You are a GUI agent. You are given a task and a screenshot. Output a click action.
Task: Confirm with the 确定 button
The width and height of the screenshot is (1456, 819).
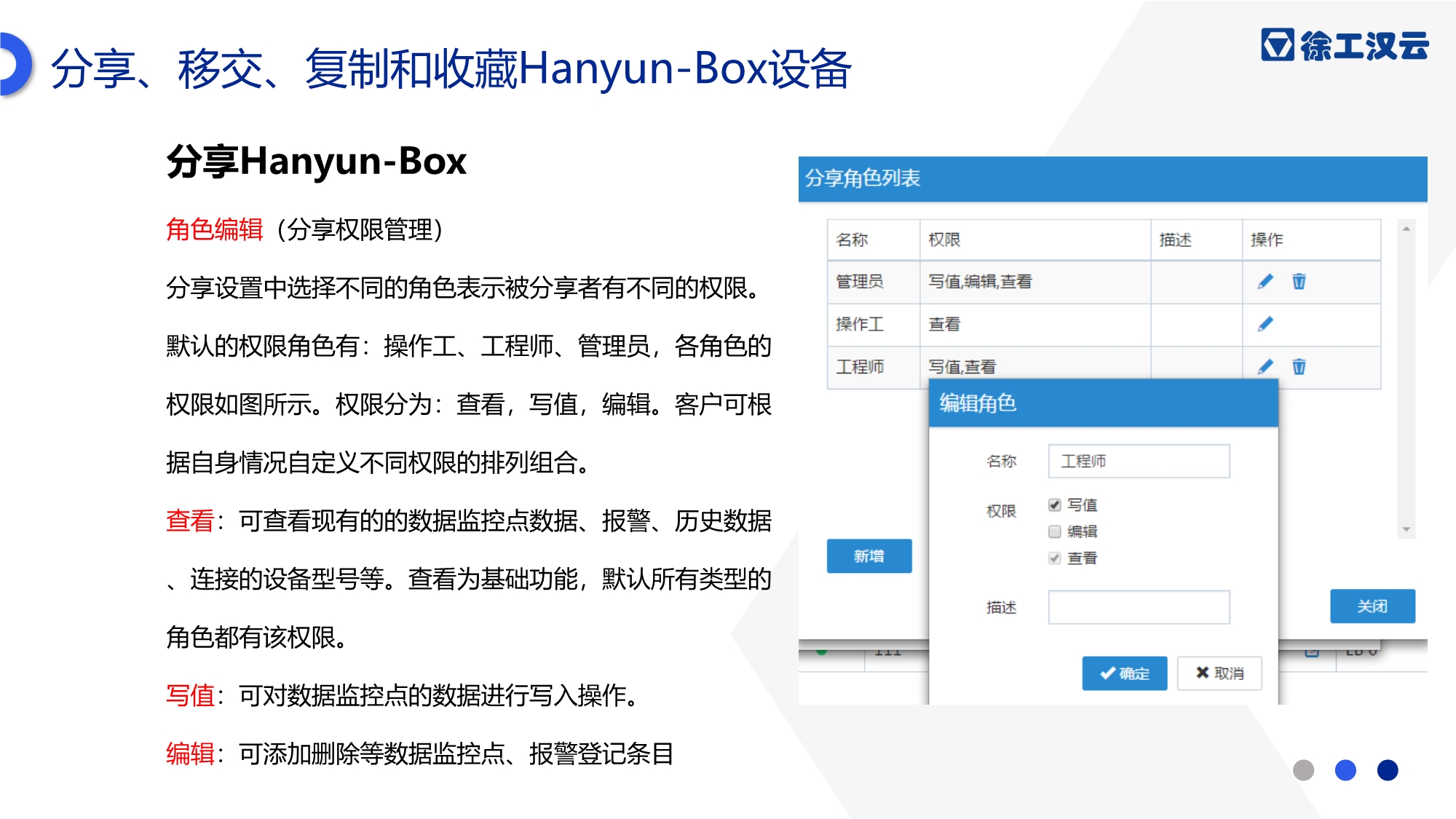[1125, 673]
